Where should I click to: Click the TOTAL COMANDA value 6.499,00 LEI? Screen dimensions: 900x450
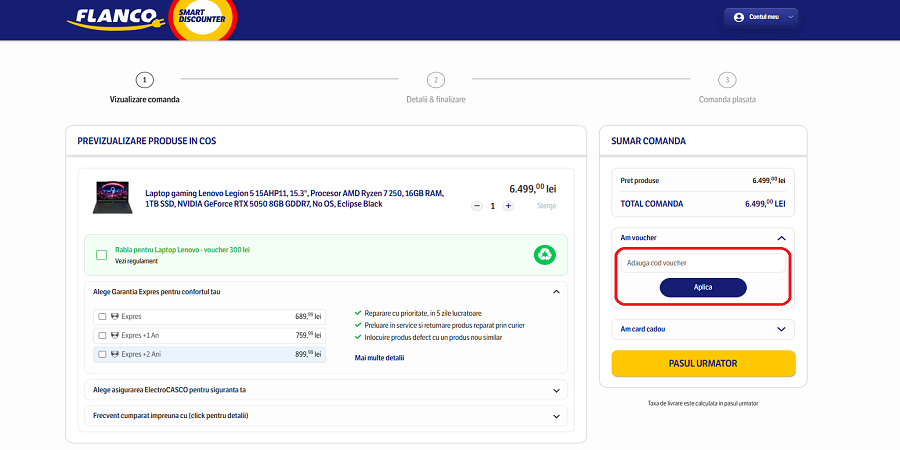pyautogui.click(x=765, y=203)
